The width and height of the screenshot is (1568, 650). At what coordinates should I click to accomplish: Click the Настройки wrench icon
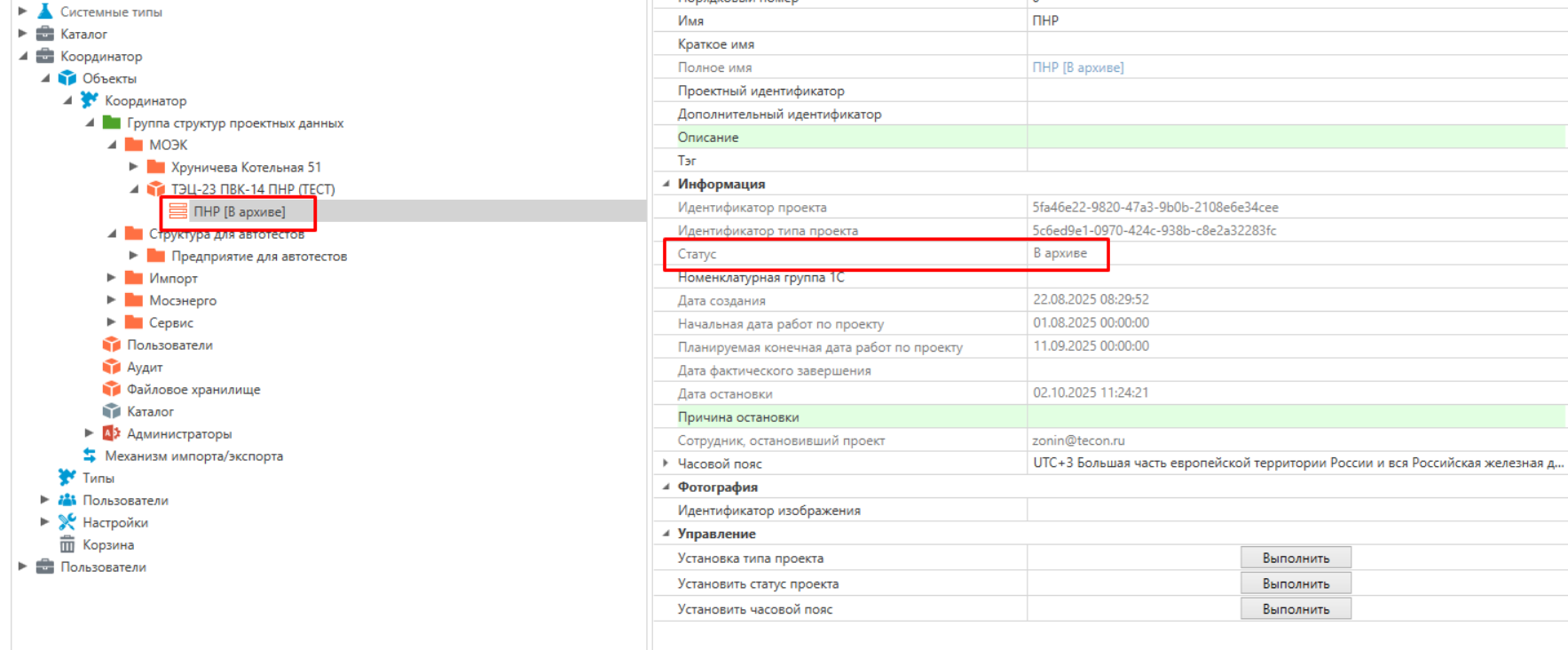(67, 522)
